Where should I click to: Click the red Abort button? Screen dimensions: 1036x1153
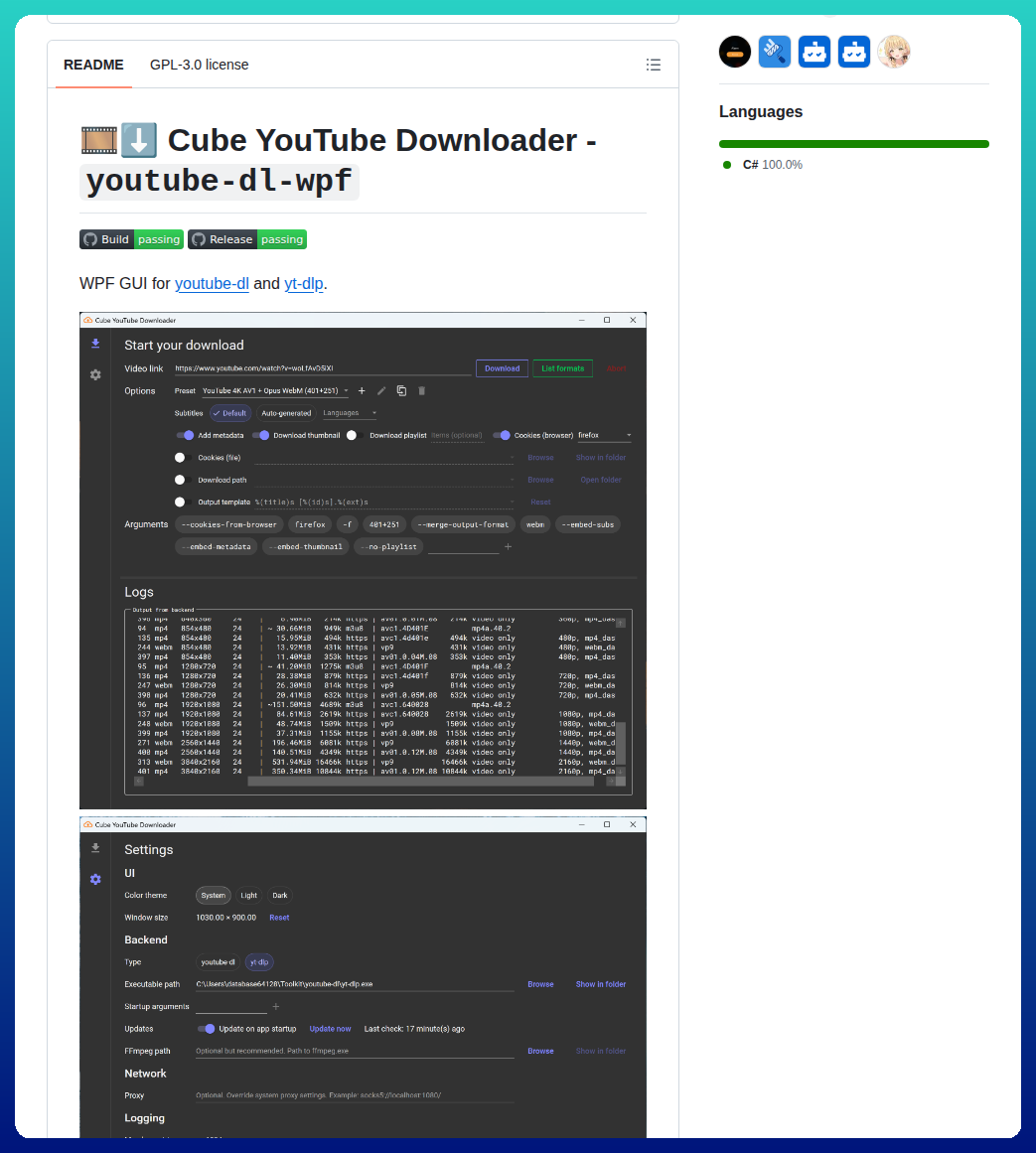pos(616,368)
